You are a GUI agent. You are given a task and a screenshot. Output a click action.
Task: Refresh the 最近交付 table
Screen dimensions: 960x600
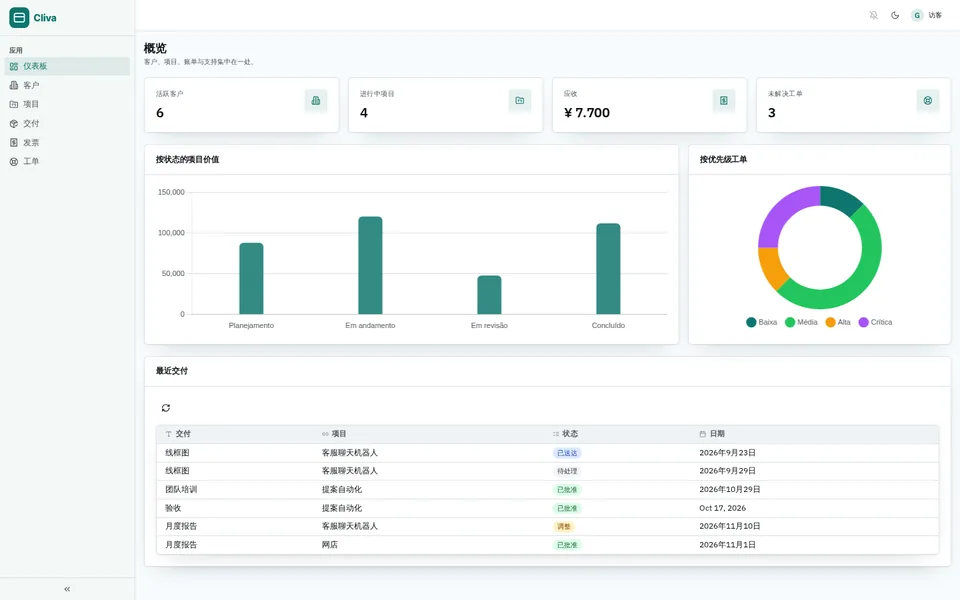(x=166, y=408)
